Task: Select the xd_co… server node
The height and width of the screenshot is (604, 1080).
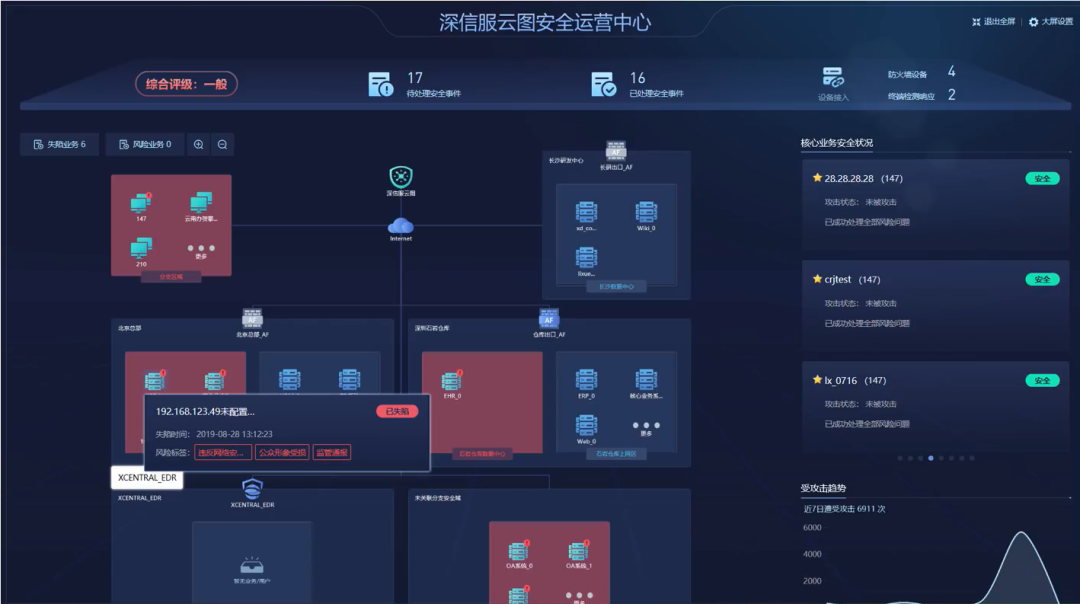Action: coord(586,211)
